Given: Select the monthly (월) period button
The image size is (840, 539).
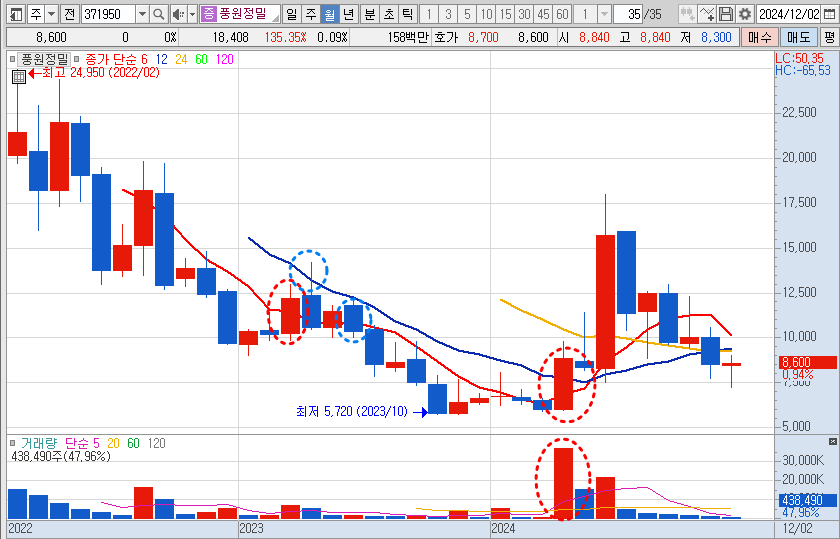Looking at the screenshot, I should (x=329, y=14).
